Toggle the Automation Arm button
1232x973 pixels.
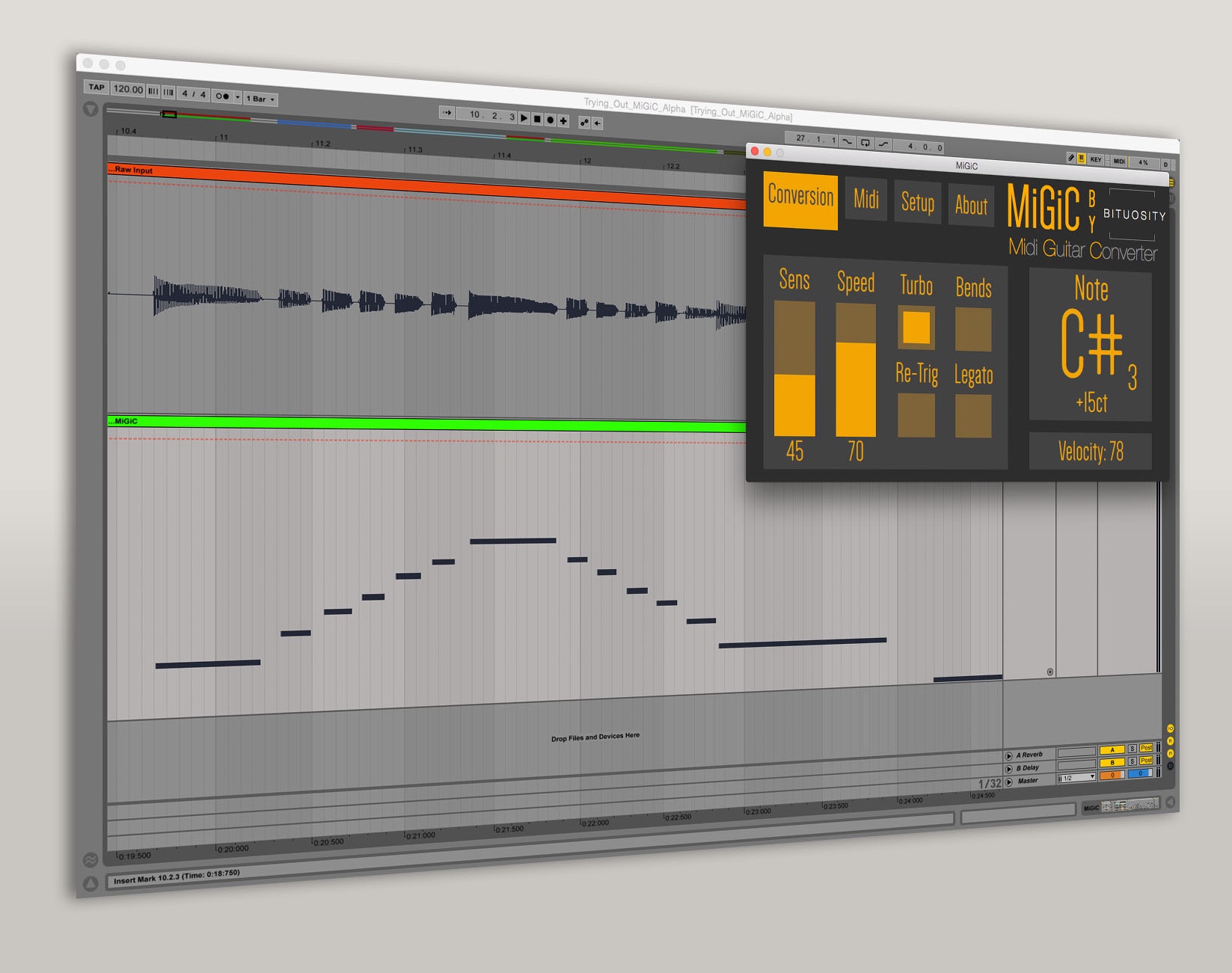point(584,122)
